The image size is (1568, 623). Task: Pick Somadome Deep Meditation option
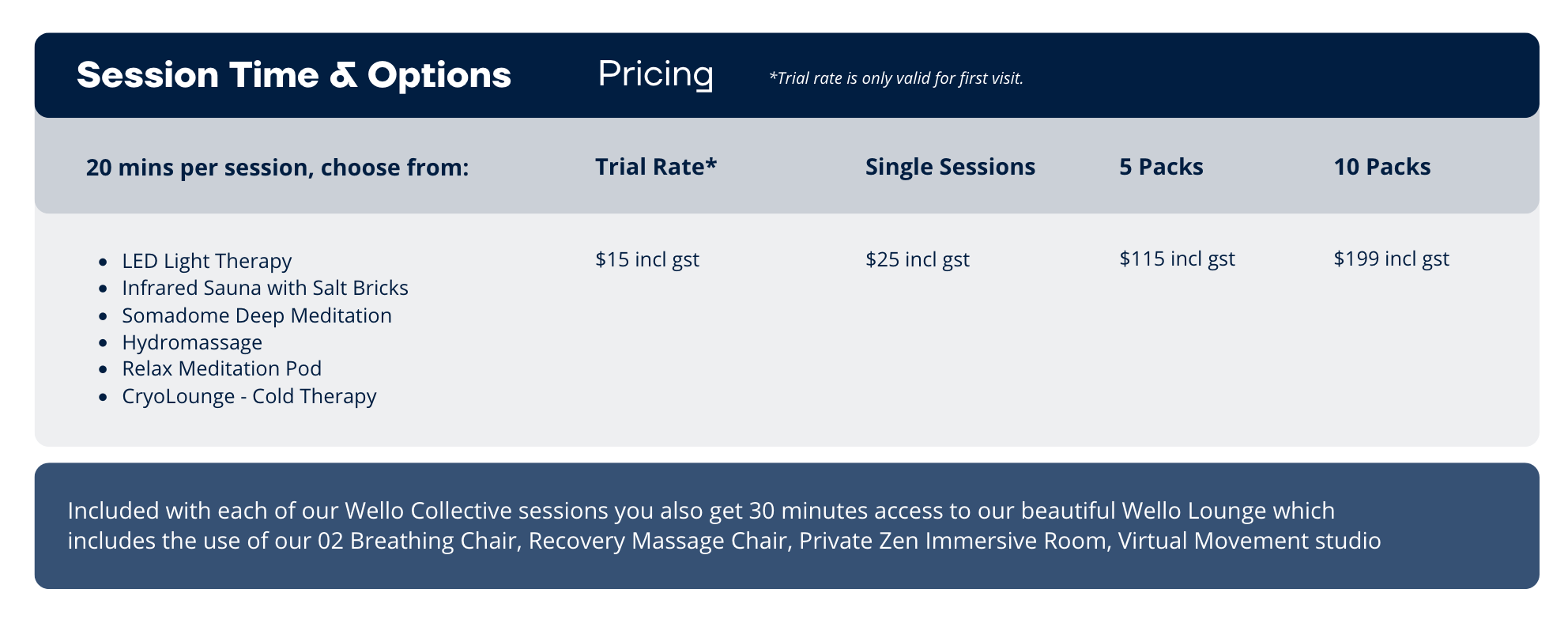tap(256, 315)
